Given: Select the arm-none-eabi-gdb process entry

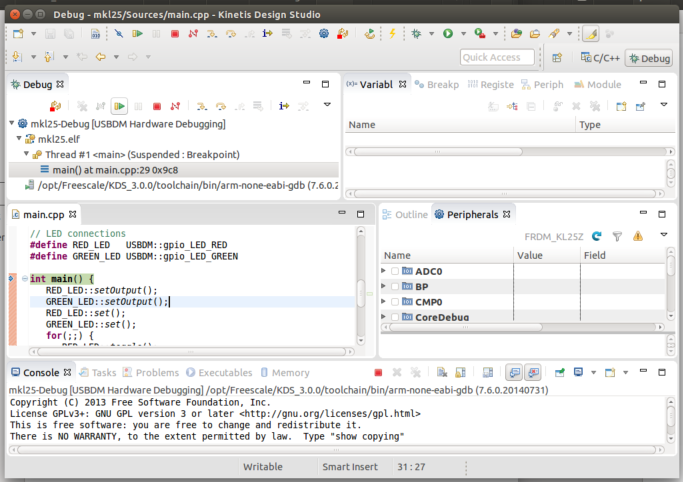Looking at the screenshot, I should point(181,185).
